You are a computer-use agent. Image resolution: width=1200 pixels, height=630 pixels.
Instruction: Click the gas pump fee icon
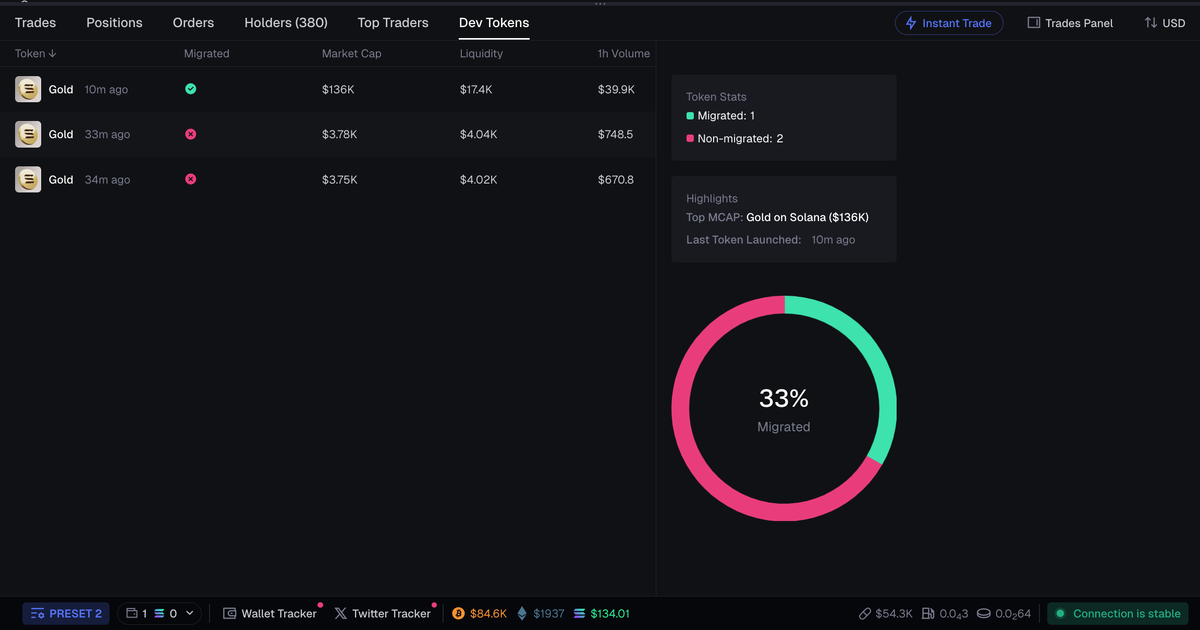coord(928,613)
